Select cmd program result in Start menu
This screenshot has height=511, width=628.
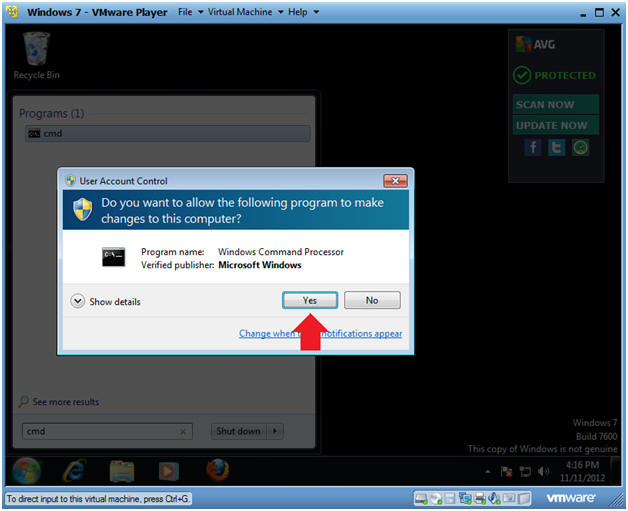pos(167,133)
